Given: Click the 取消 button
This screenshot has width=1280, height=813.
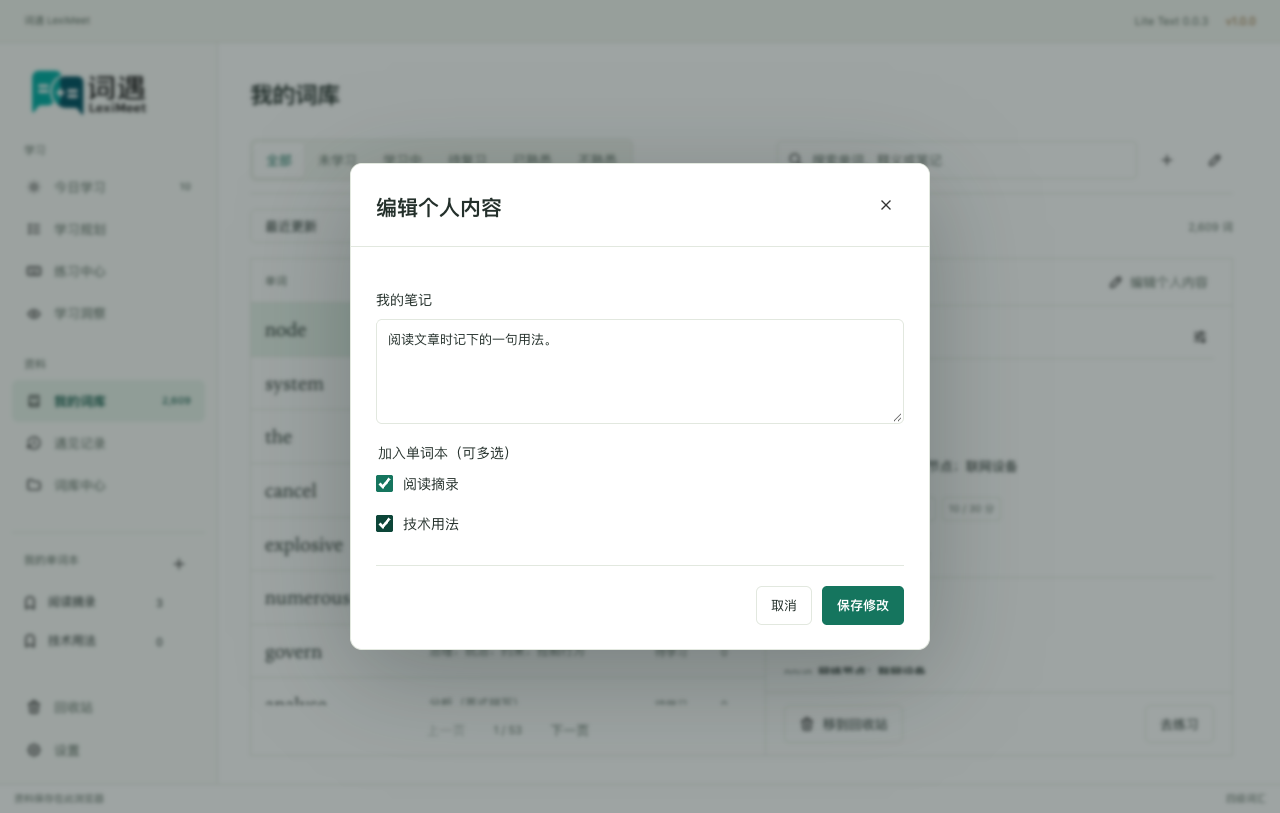Looking at the screenshot, I should point(784,605).
